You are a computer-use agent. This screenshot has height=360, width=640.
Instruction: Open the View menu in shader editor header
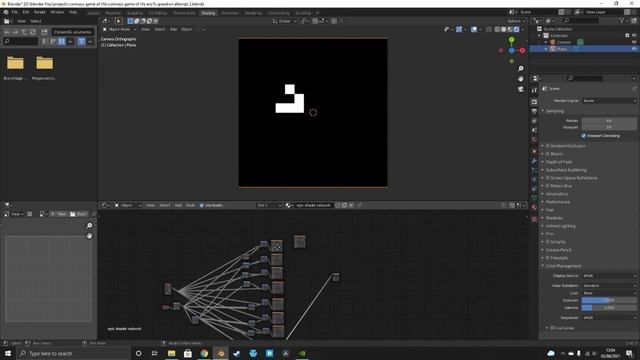[150, 205]
